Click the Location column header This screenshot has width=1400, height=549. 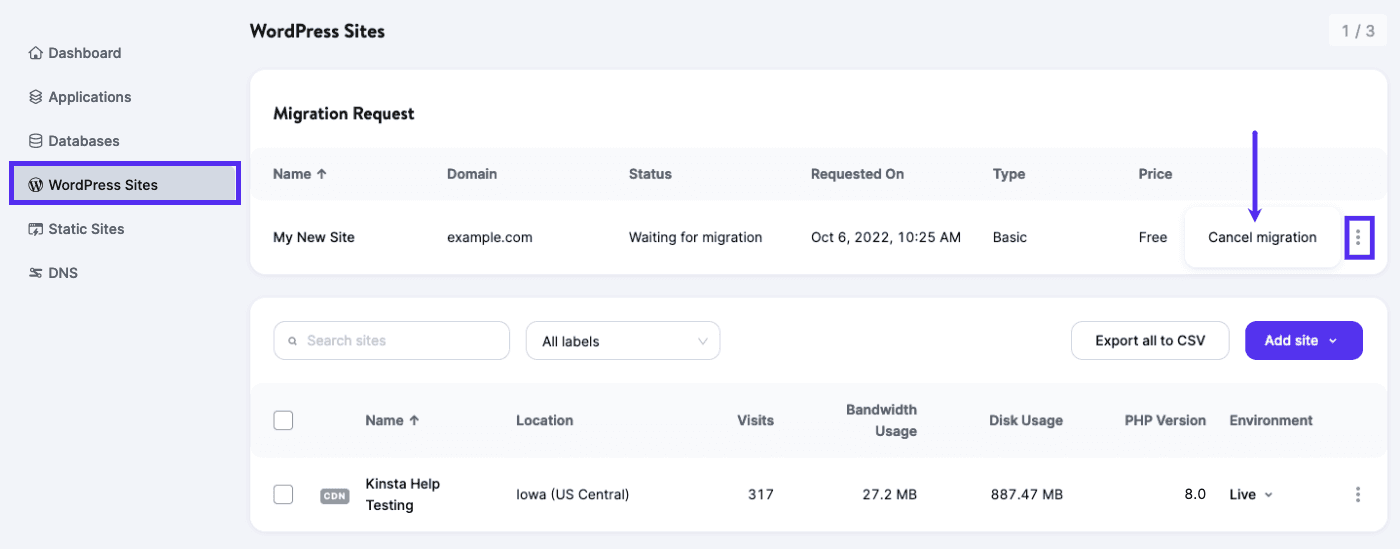[x=545, y=421]
